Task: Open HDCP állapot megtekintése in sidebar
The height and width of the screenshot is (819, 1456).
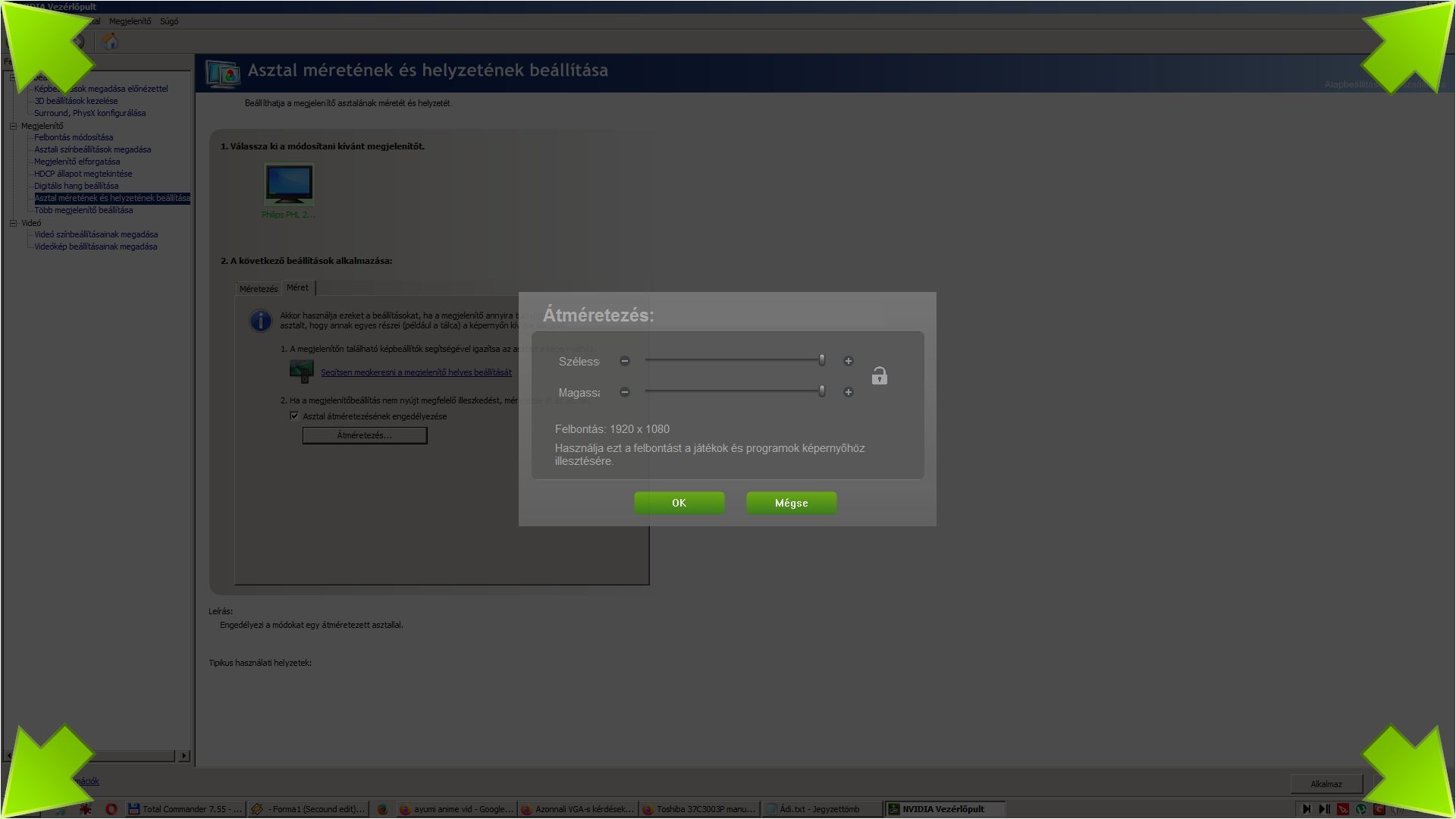Action: pyautogui.click(x=83, y=174)
